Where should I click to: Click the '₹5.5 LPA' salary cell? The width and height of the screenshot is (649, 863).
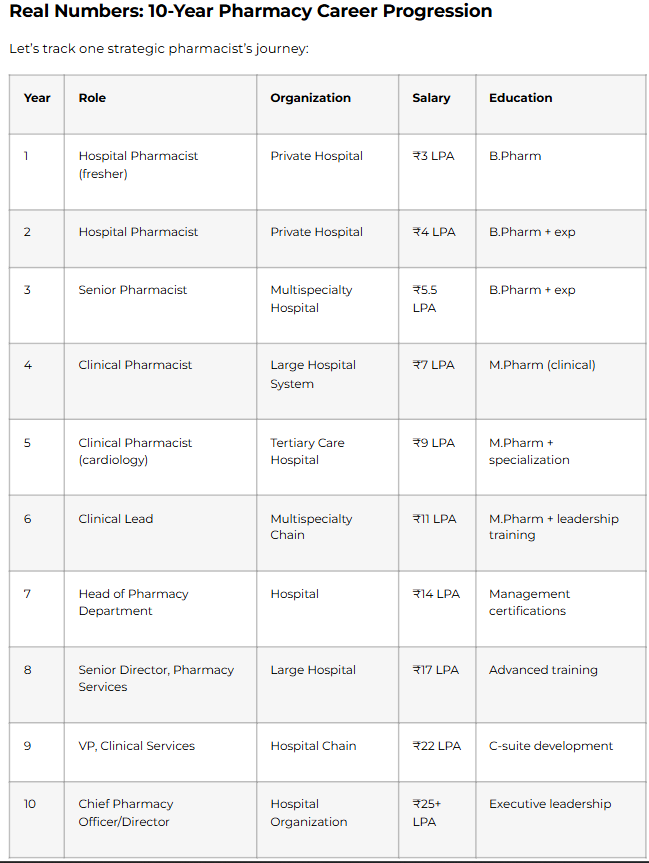coord(425,299)
